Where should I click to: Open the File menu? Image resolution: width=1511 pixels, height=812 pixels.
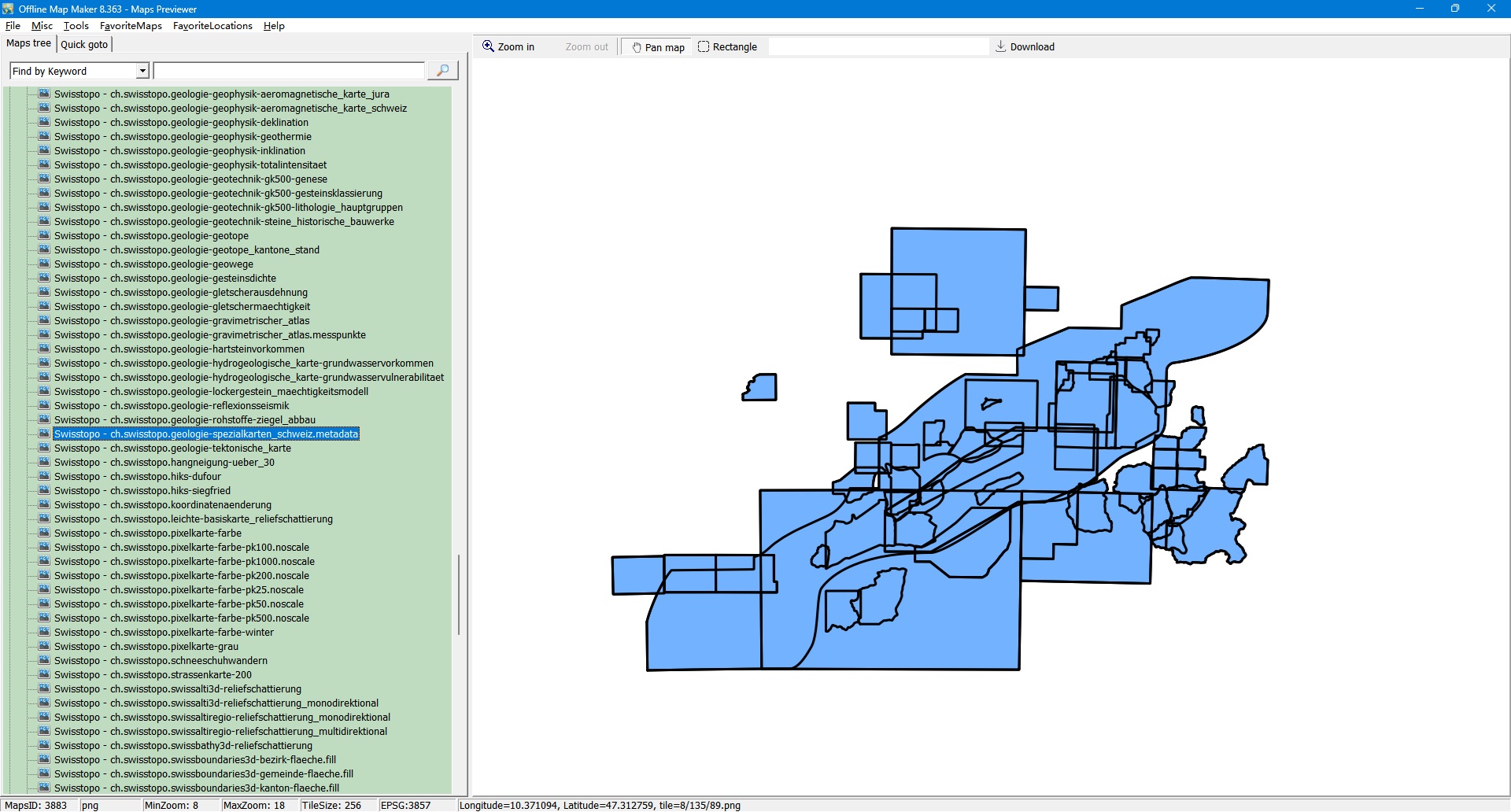click(x=13, y=26)
